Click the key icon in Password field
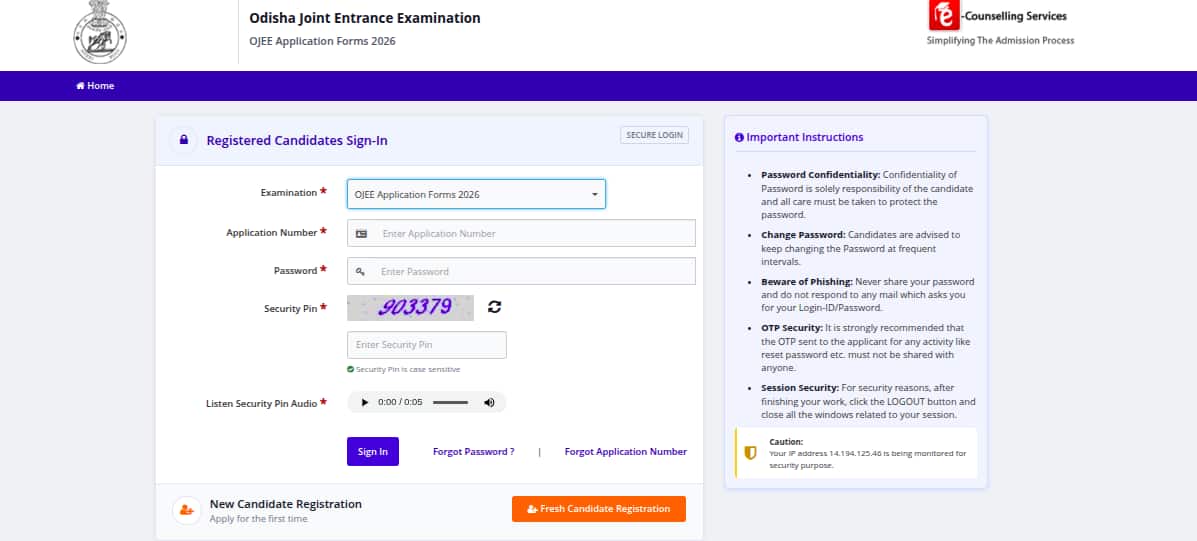This screenshot has height=541, width=1197. pyautogui.click(x=361, y=271)
